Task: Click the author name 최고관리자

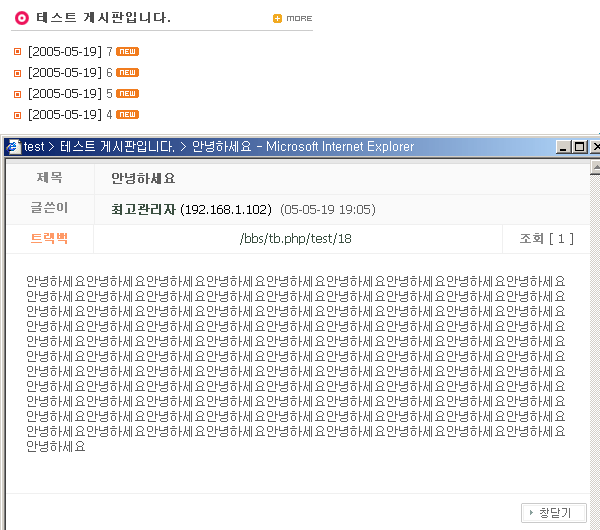Action: 143,209
